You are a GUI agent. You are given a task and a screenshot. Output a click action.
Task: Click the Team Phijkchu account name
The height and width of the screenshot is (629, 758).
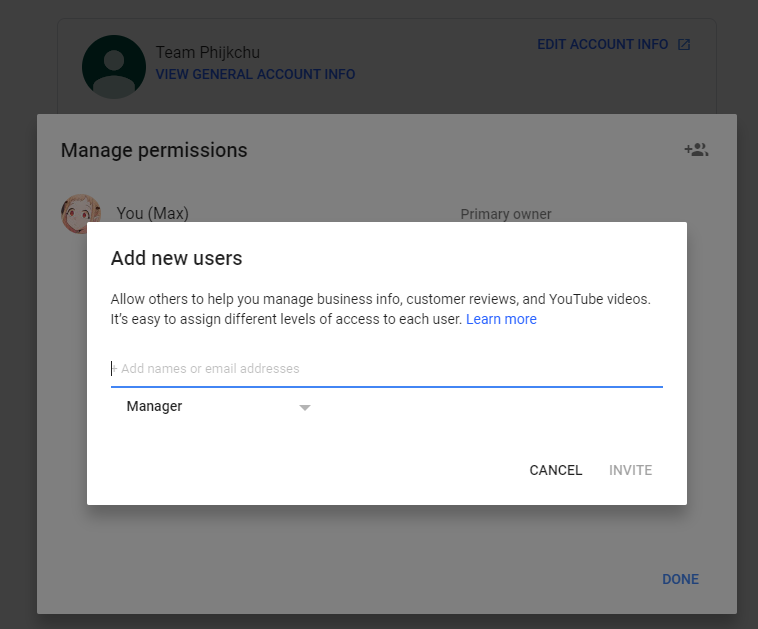pyautogui.click(x=207, y=52)
